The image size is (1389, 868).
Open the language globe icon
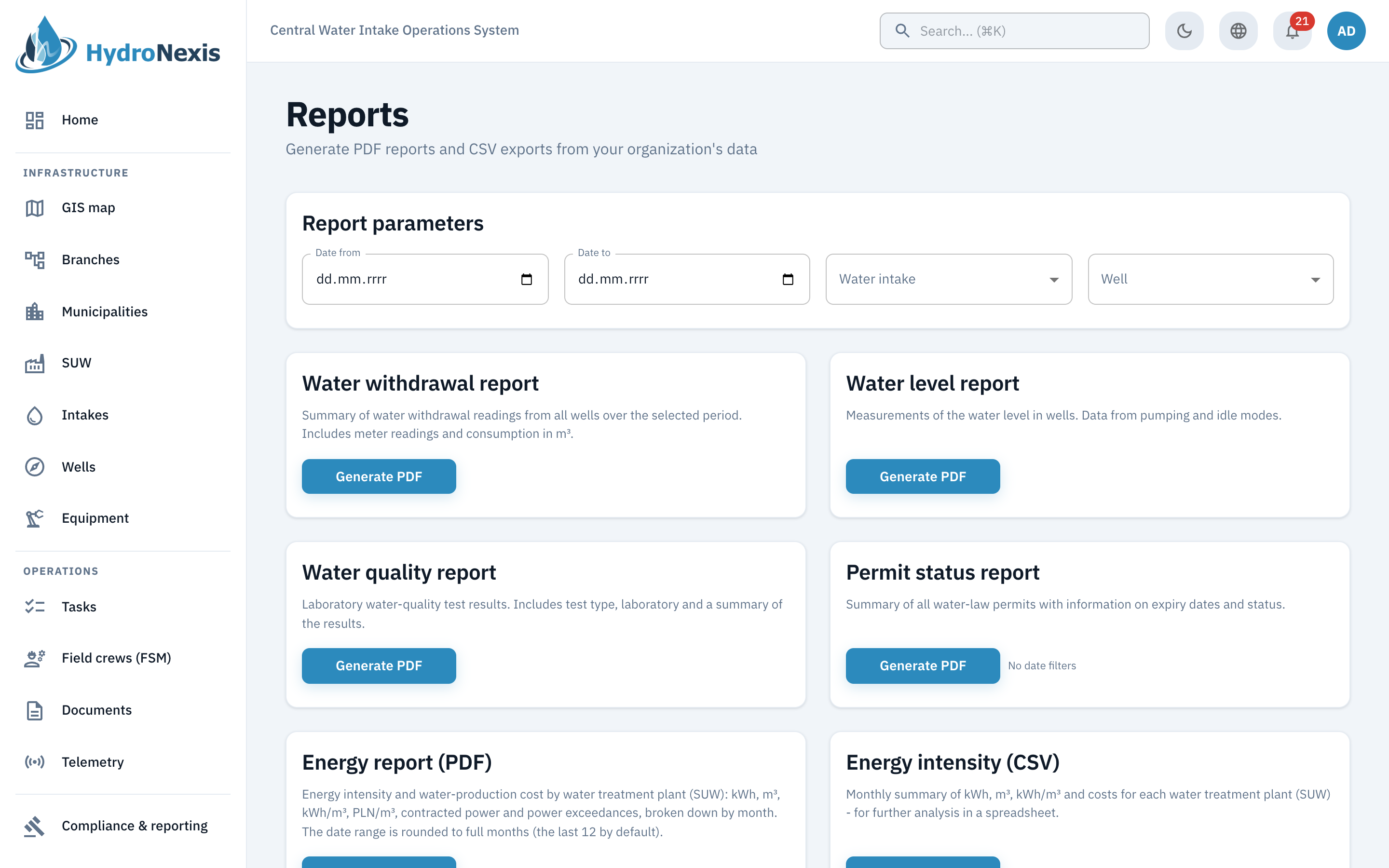(1238, 31)
